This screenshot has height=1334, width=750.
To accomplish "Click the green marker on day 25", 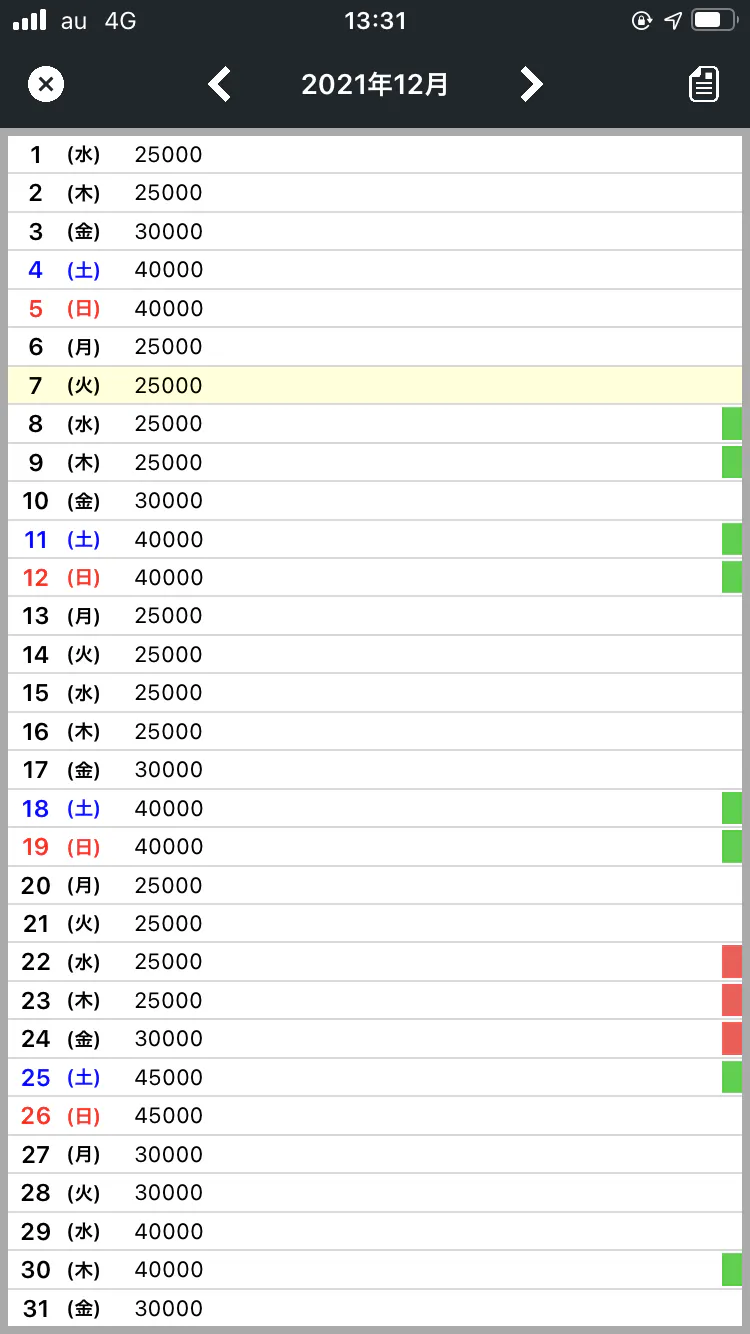I will 731,1077.
